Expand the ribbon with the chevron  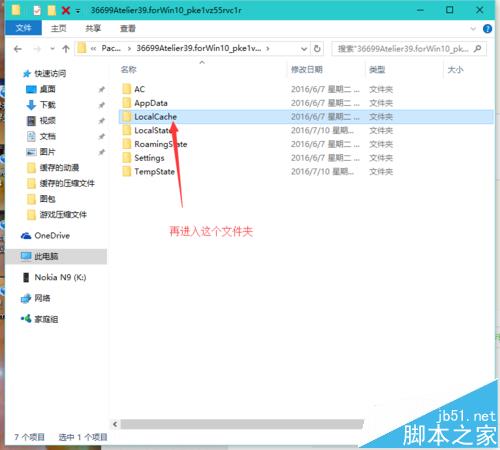pos(473,29)
